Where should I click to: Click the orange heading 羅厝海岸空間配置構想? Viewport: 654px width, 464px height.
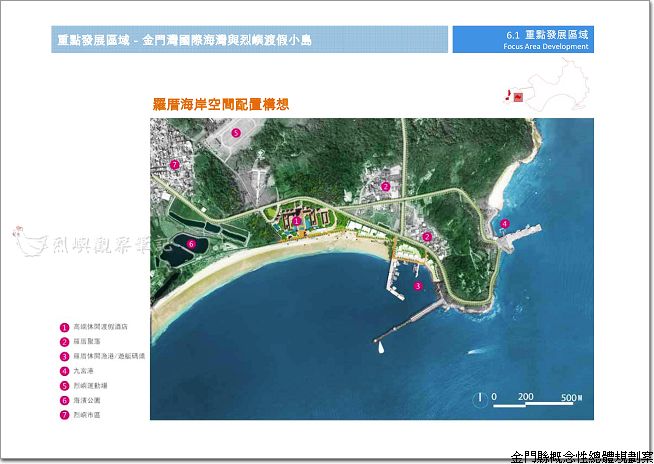click(221, 104)
